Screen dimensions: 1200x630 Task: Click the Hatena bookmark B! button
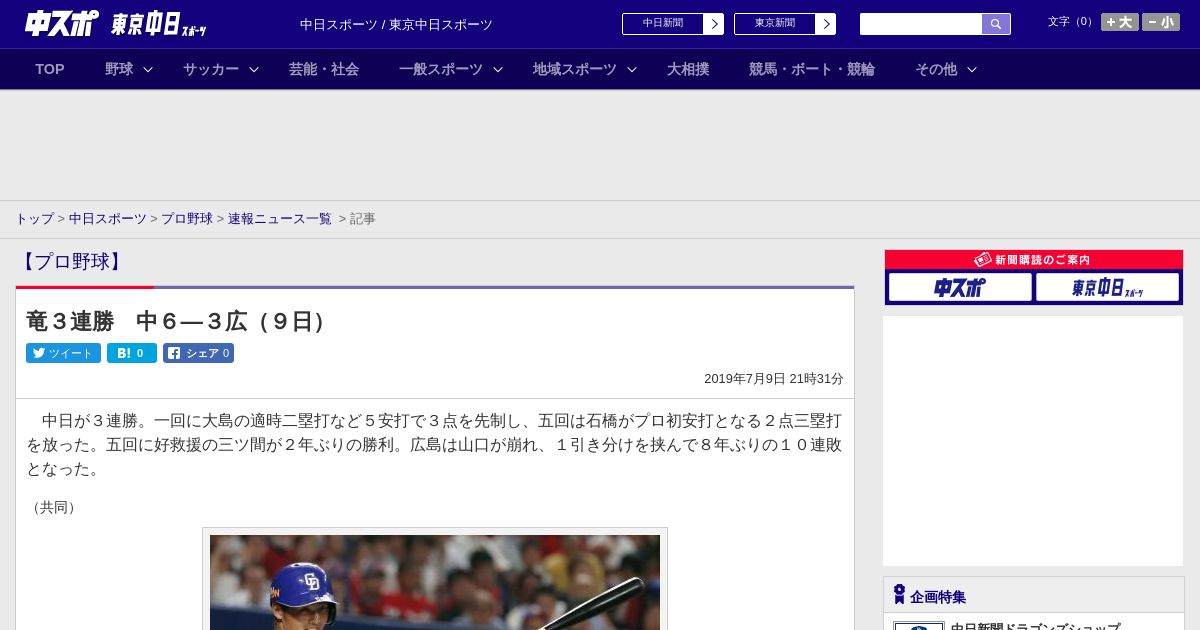point(132,353)
